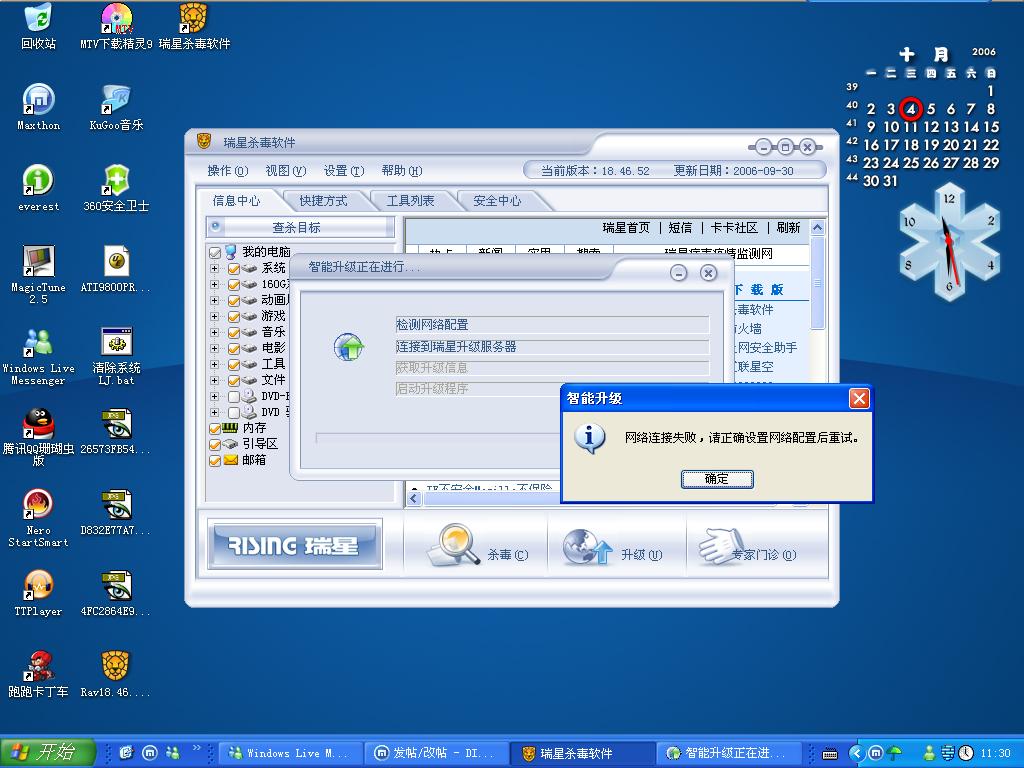This screenshot has height=768, width=1024.
Task: Expand the 文件 drive tree node
Action: 214,380
